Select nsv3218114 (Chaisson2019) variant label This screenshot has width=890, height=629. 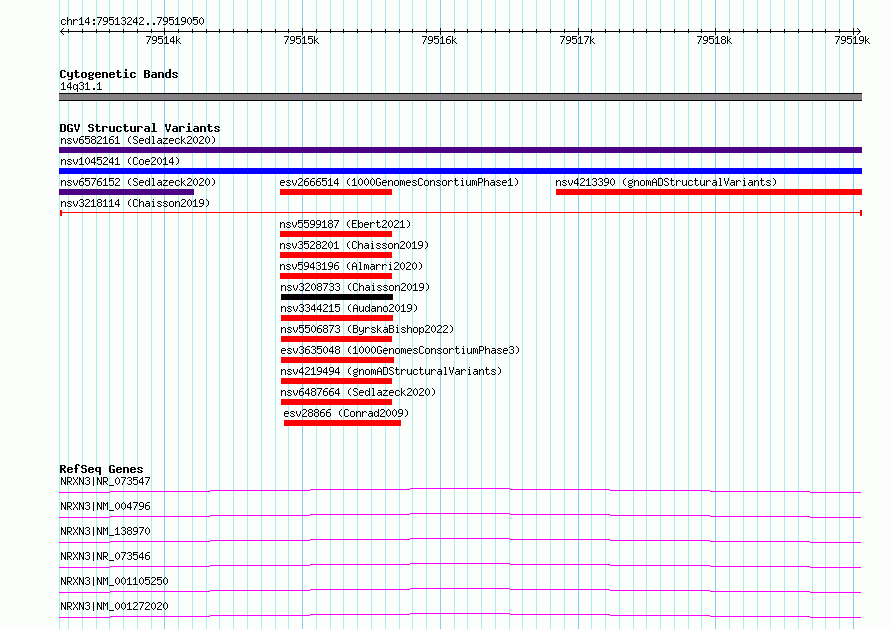click(x=135, y=203)
